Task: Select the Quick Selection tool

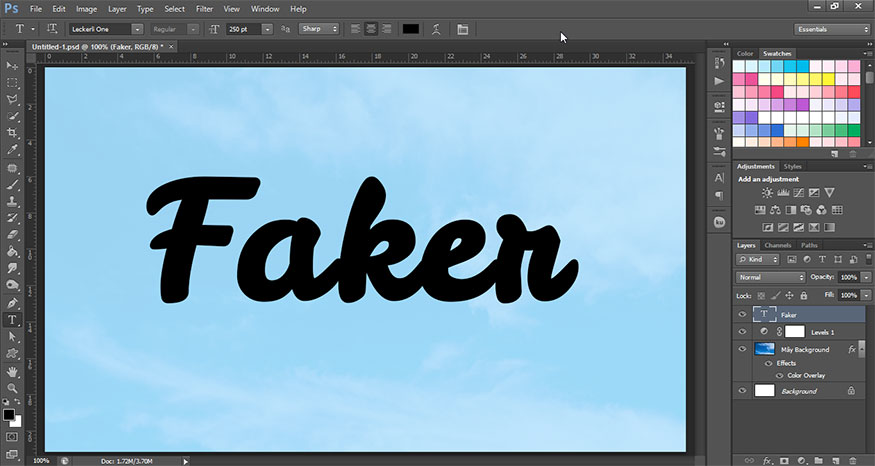Action: coord(12,117)
